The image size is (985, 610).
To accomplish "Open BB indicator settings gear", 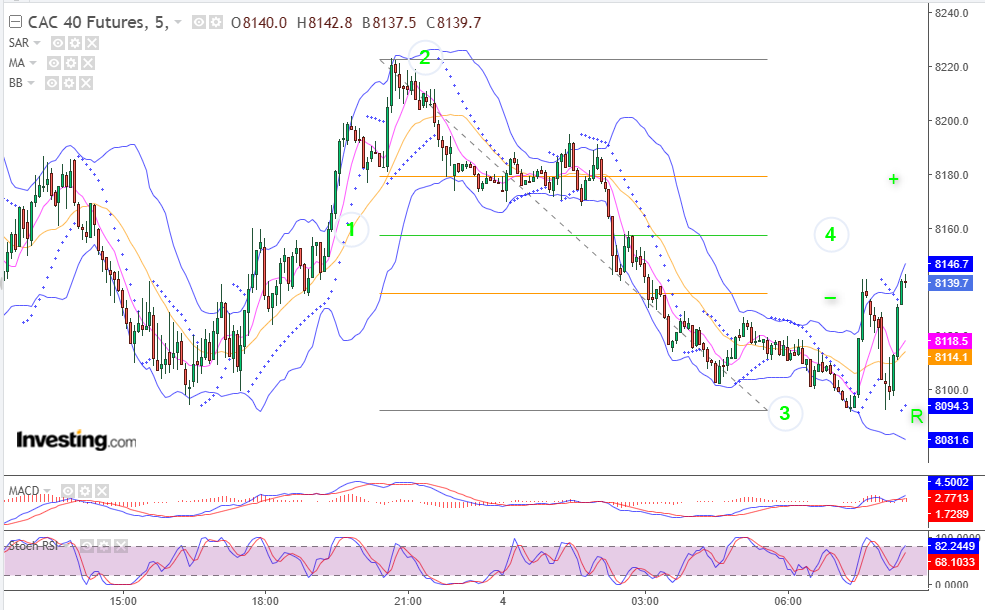I will 69,83.
